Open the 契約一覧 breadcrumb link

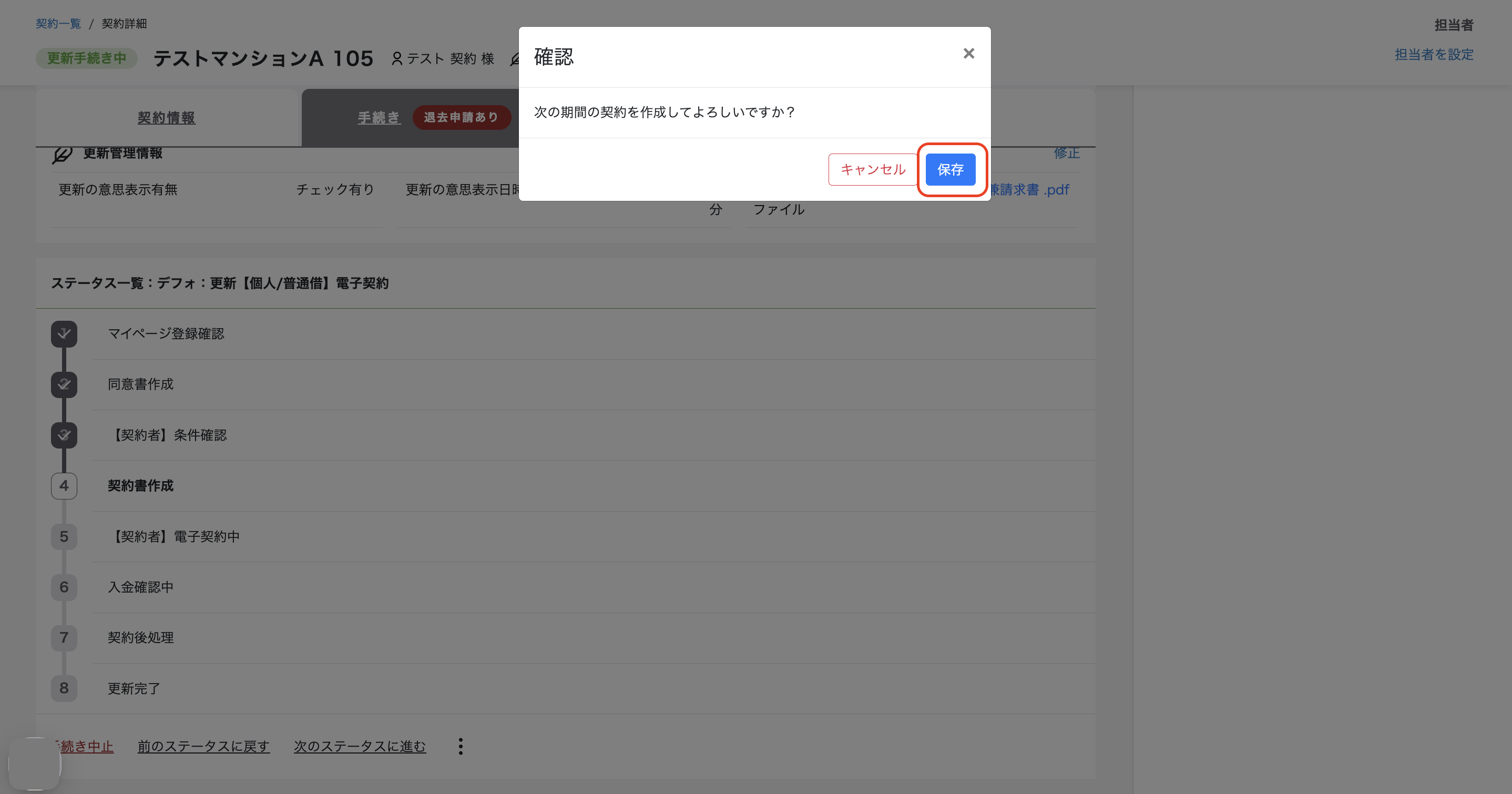(58, 24)
